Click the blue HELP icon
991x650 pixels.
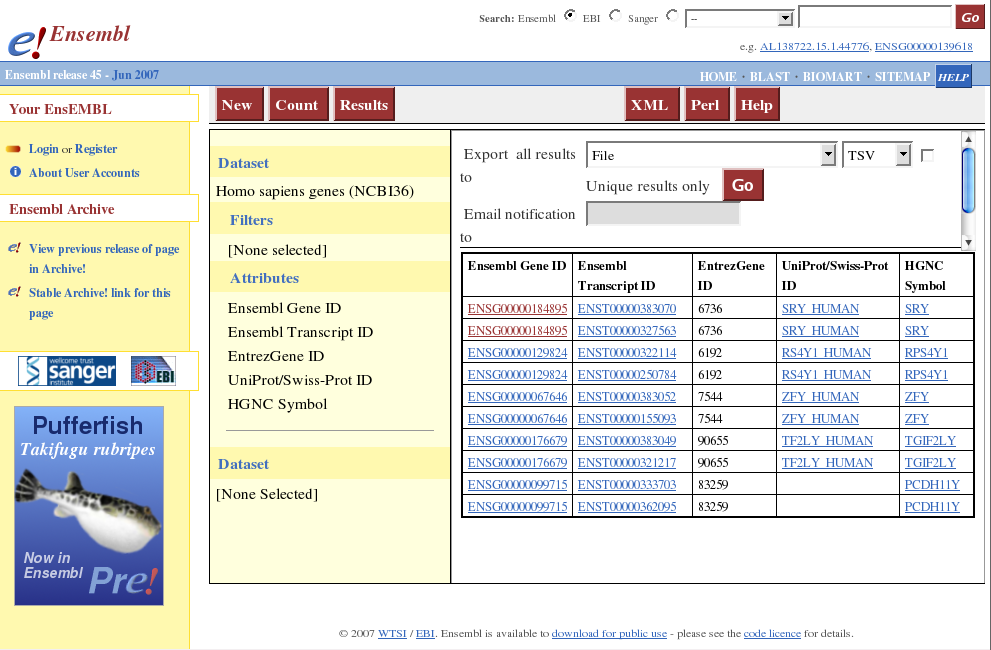(x=953, y=77)
